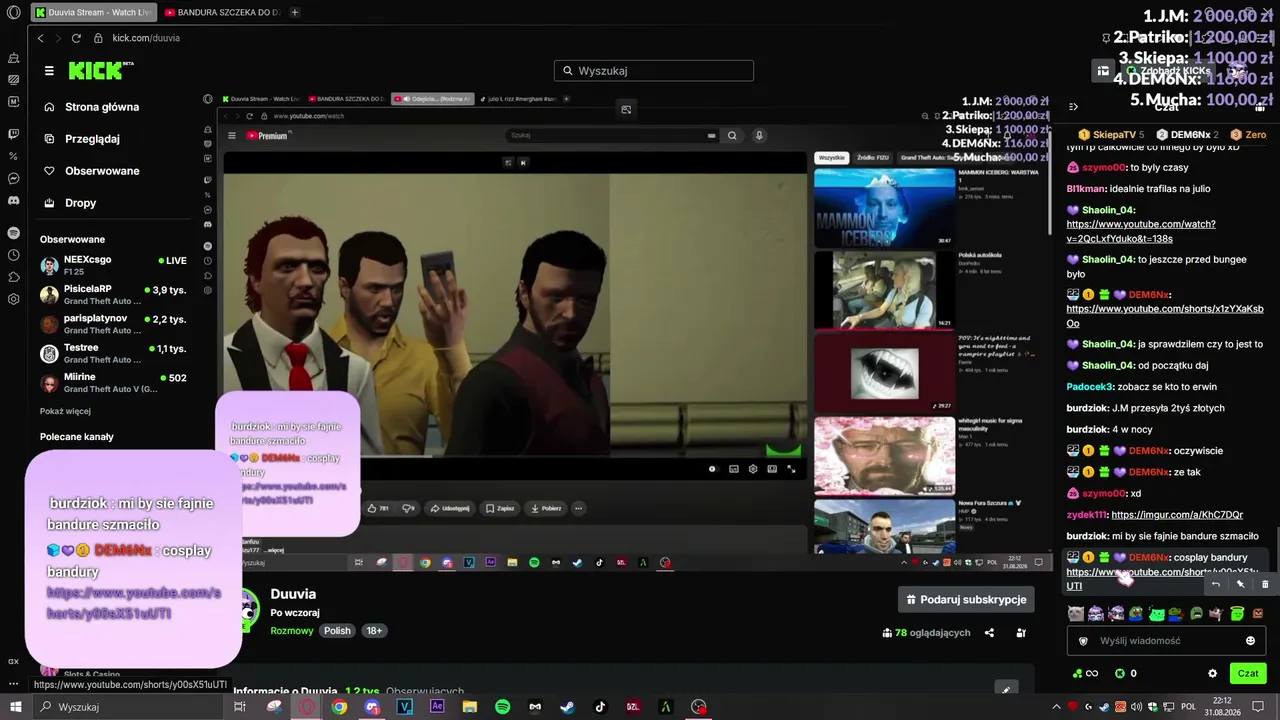Reload the kick.com page
This screenshot has height=720, width=1280.
click(76, 38)
